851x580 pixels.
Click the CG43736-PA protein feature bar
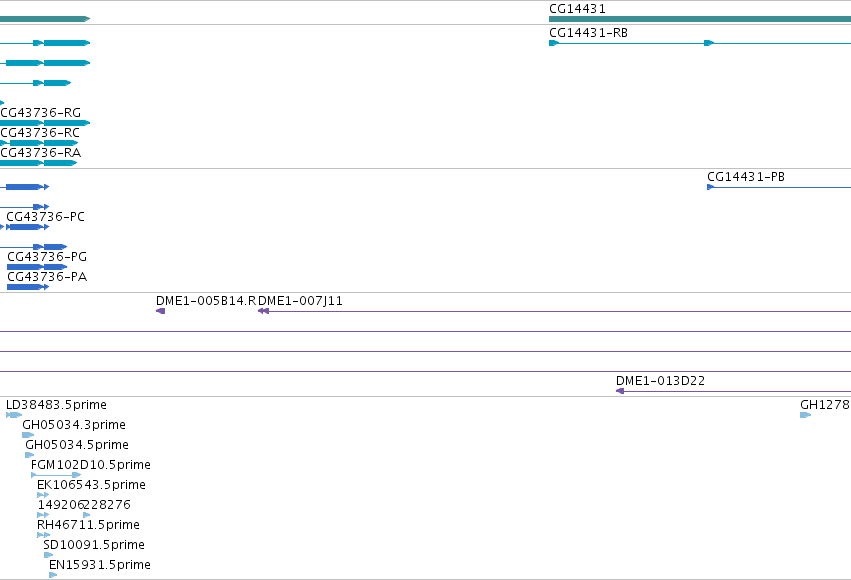click(28, 287)
